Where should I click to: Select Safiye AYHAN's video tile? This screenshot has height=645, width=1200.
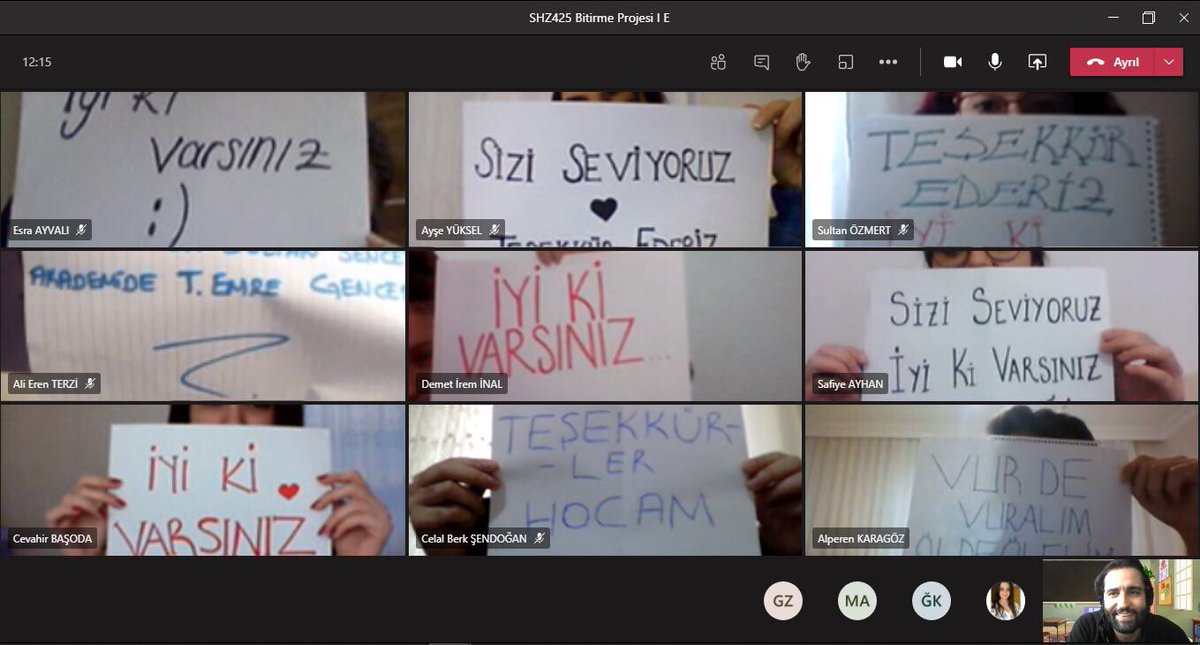click(x=1002, y=326)
